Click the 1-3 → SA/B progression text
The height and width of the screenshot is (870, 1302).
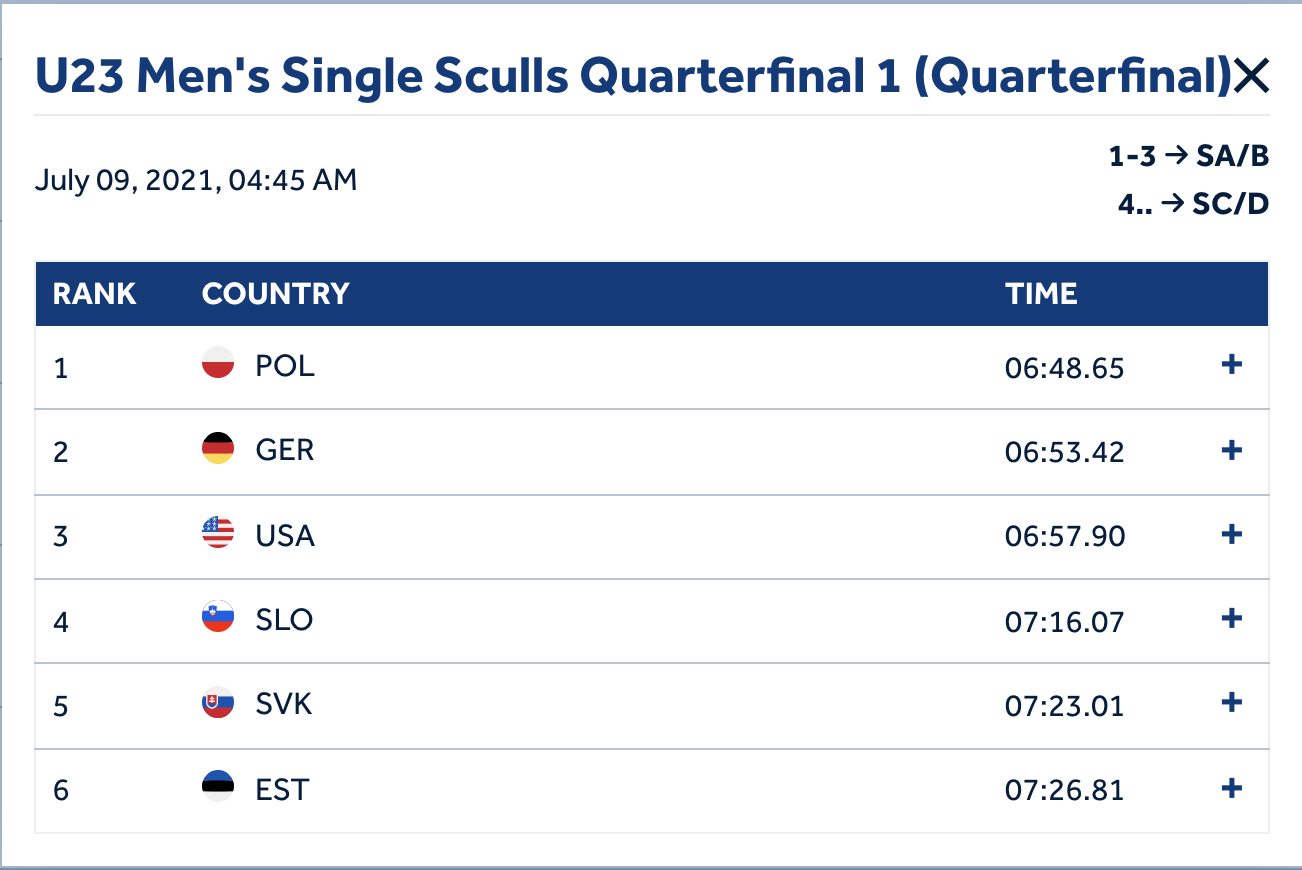coord(1188,156)
